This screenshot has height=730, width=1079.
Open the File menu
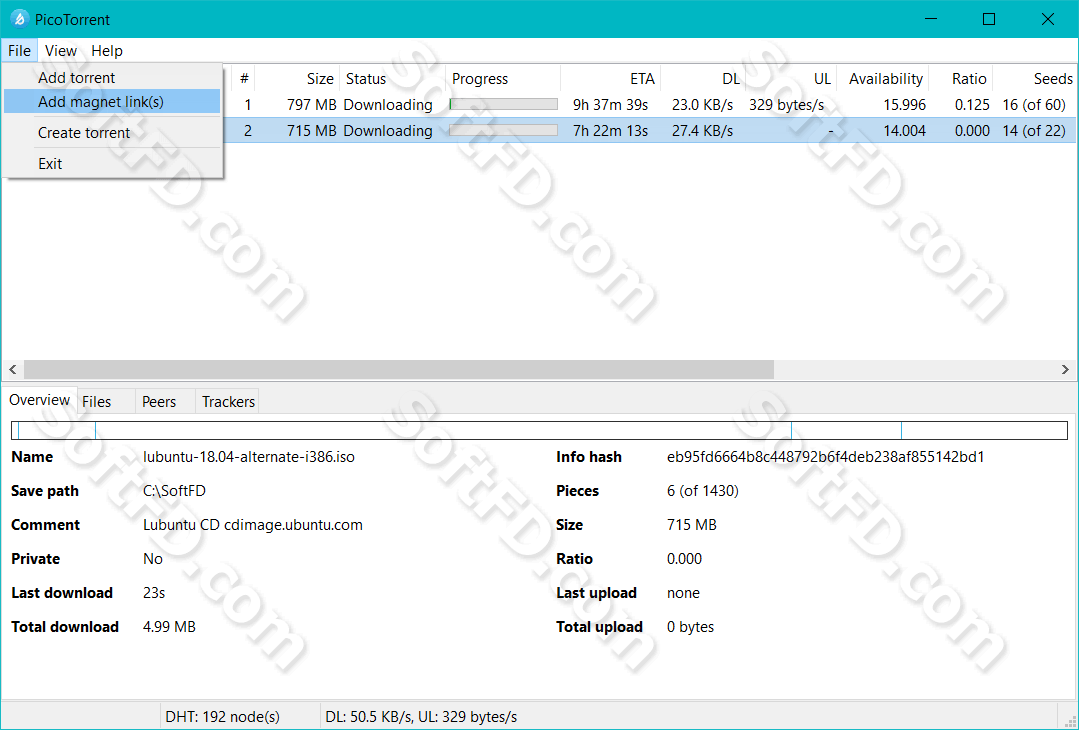click(x=19, y=51)
